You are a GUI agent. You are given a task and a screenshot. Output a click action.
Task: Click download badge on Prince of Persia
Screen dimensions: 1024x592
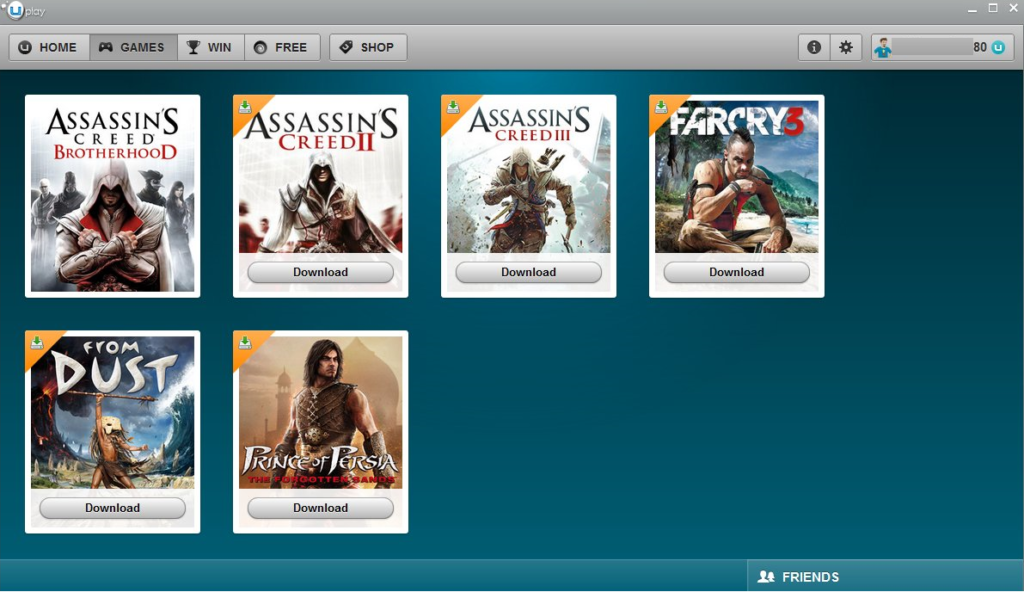coord(246,343)
